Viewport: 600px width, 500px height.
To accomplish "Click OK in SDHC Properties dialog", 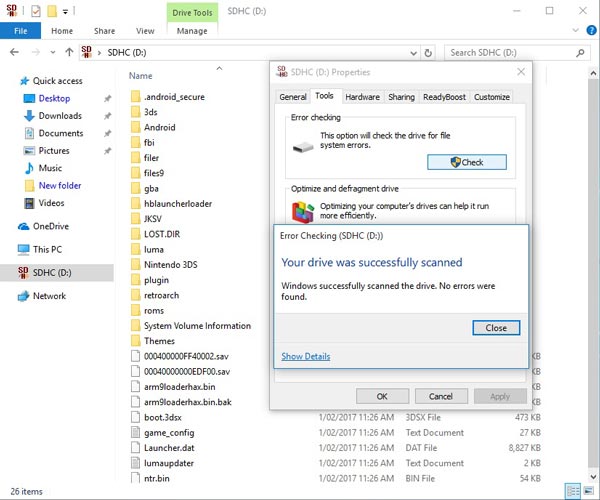I will pos(382,396).
